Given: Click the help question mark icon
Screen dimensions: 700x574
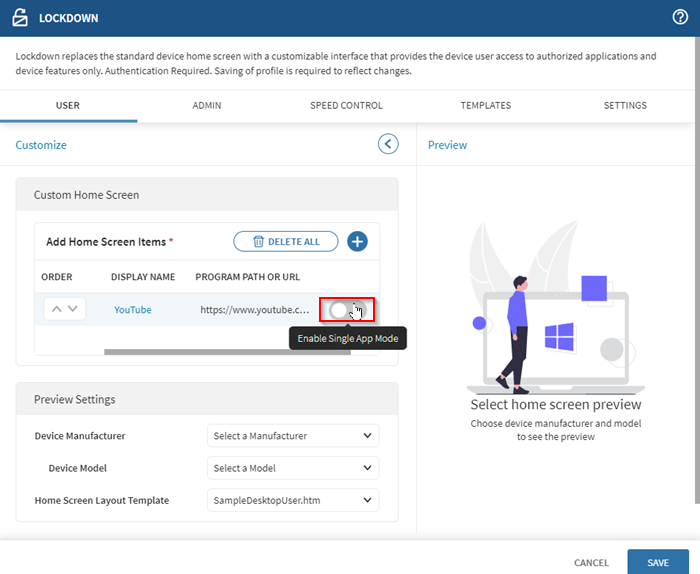Looking at the screenshot, I should tap(680, 17).
